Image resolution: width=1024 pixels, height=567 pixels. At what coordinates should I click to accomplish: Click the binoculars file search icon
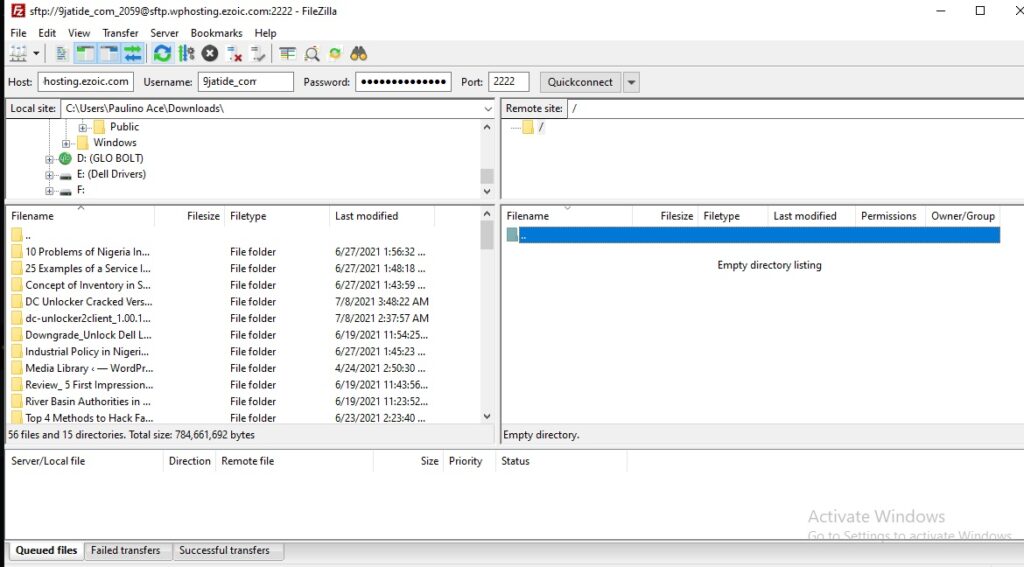359,53
